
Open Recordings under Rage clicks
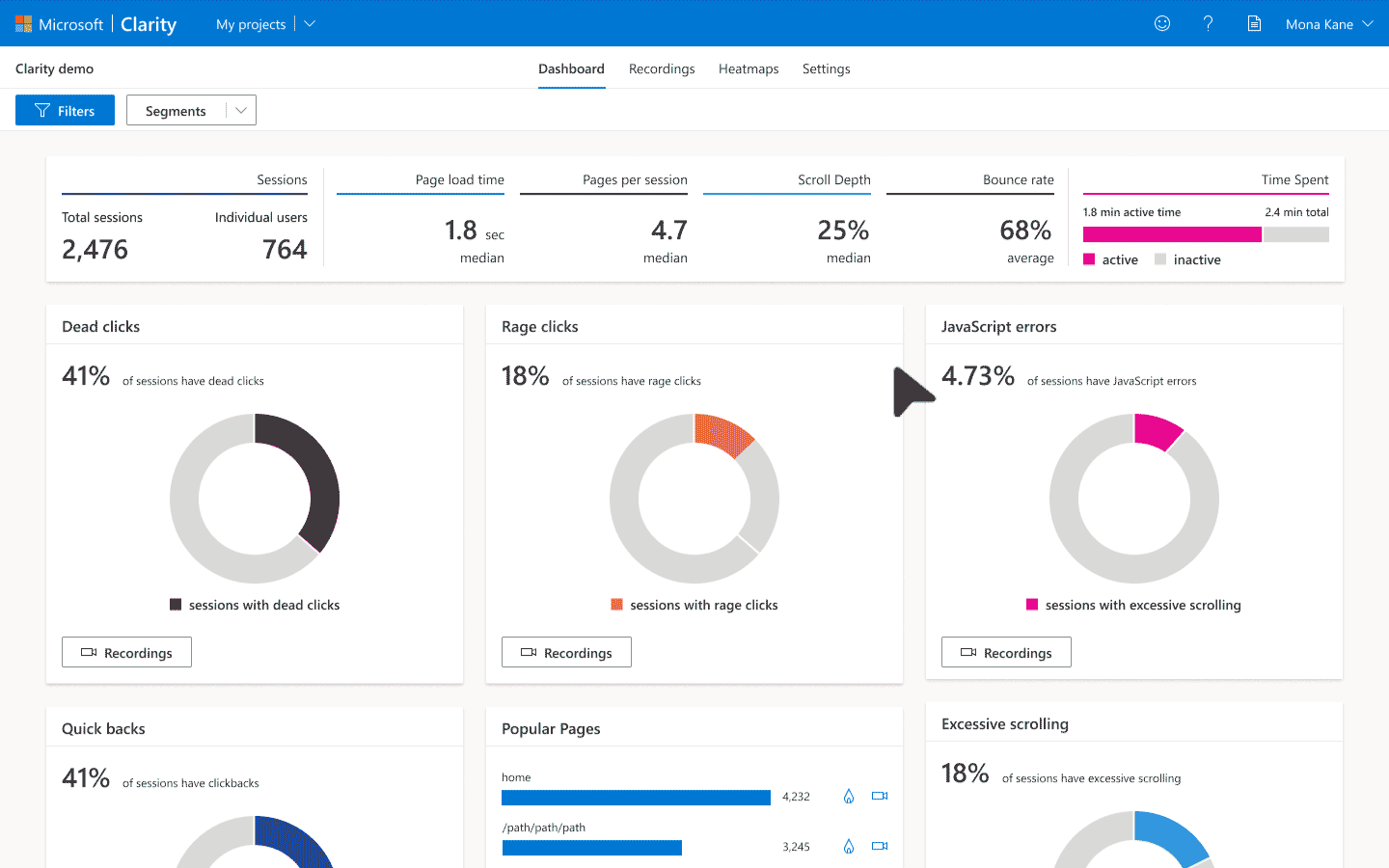point(566,652)
